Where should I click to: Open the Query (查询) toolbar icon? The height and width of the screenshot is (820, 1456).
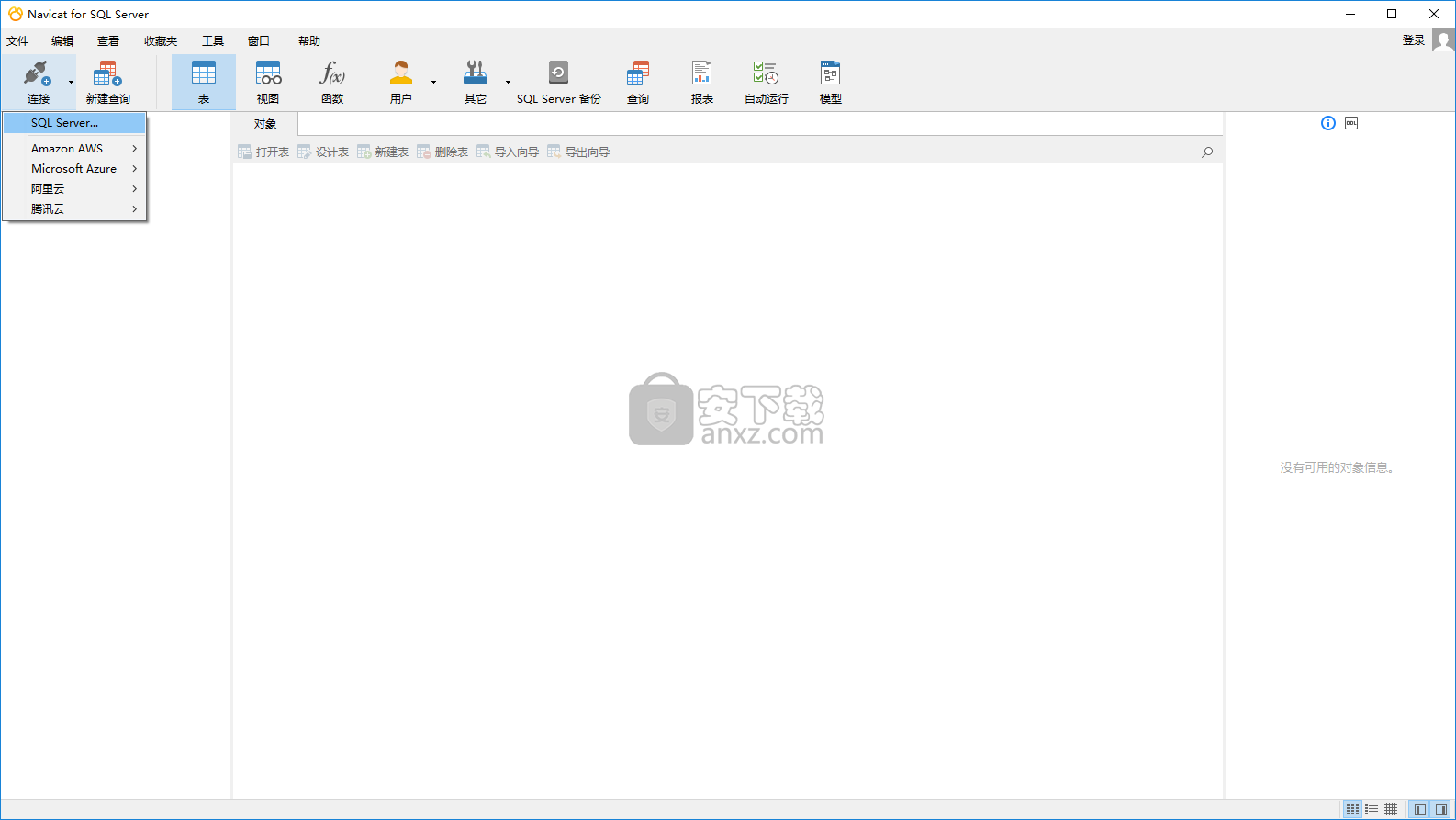coord(638,82)
